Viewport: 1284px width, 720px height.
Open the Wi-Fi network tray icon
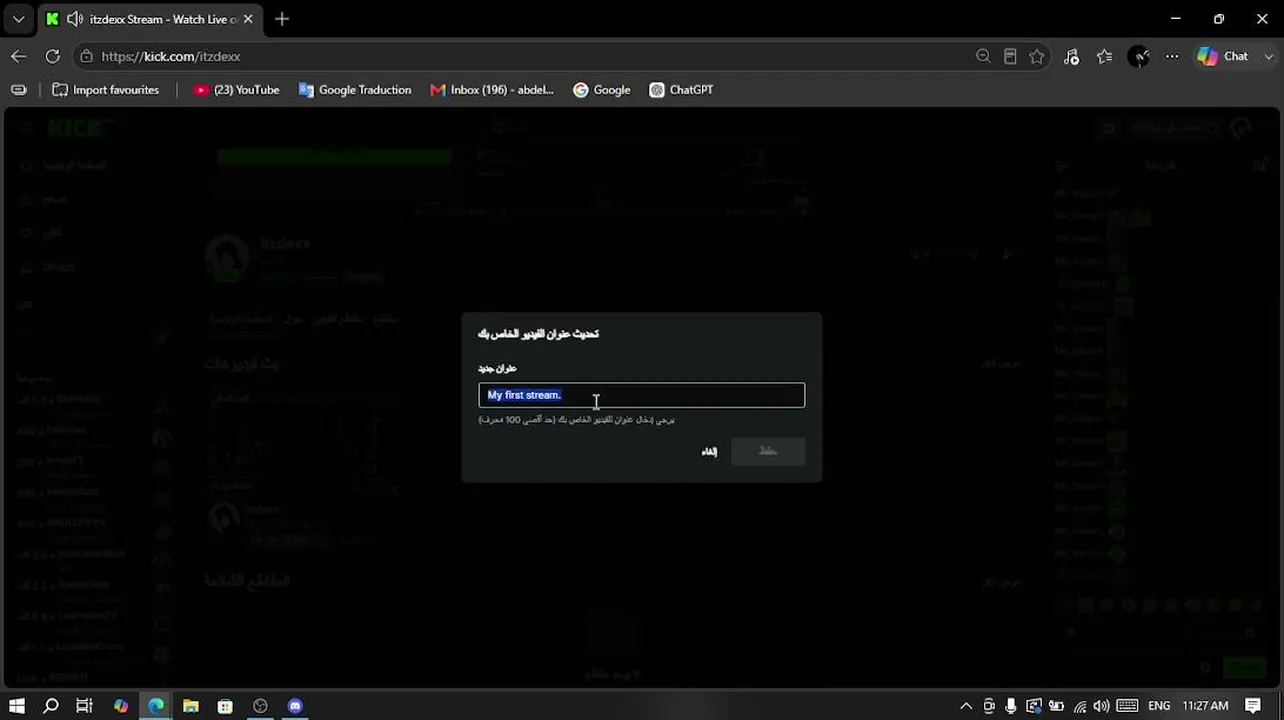tap(1080, 706)
